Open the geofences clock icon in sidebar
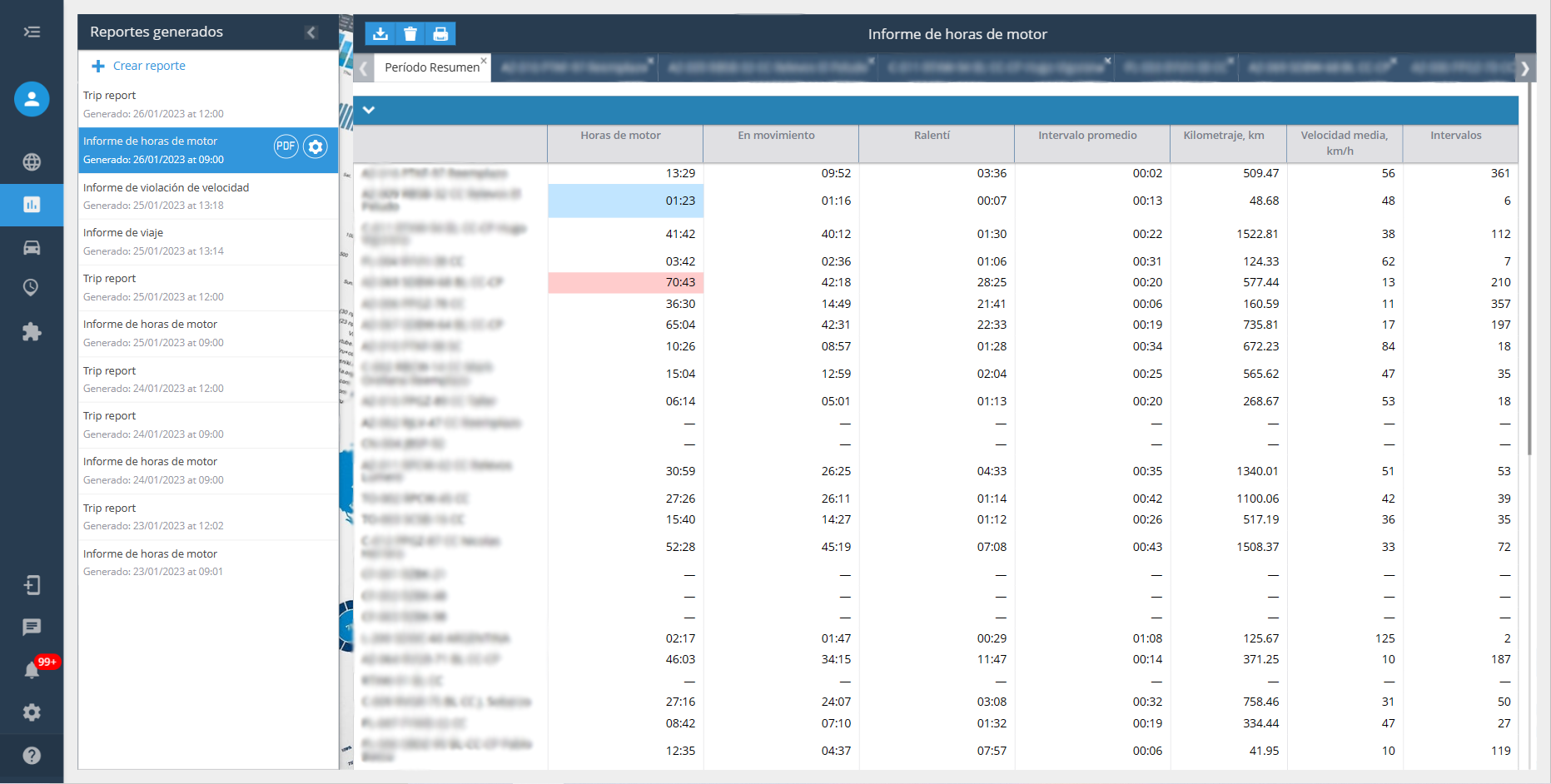Viewport: 1551px width, 784px height. pyautogui.click(x=31, y=288)
